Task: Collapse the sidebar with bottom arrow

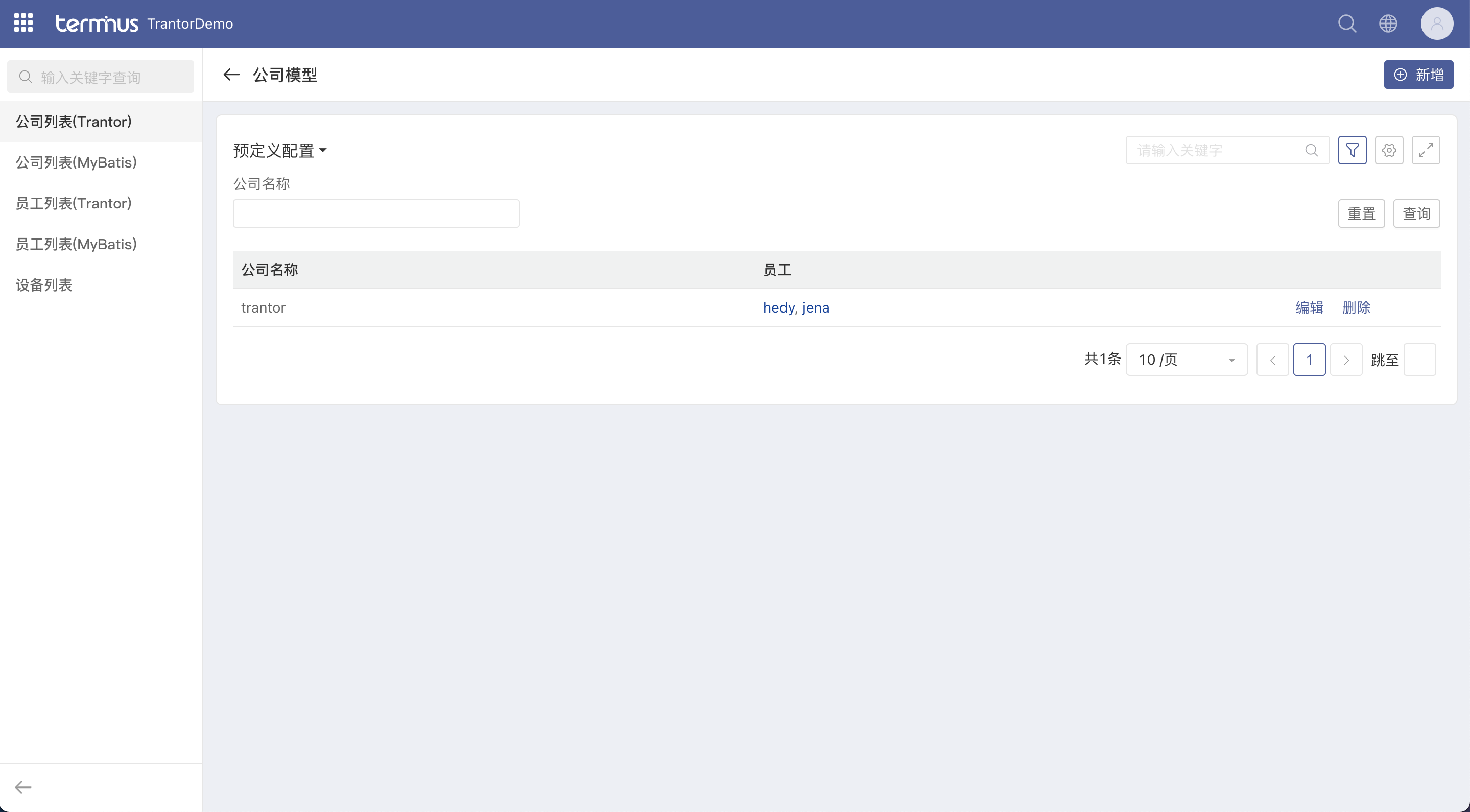Action: pos(23,787)
